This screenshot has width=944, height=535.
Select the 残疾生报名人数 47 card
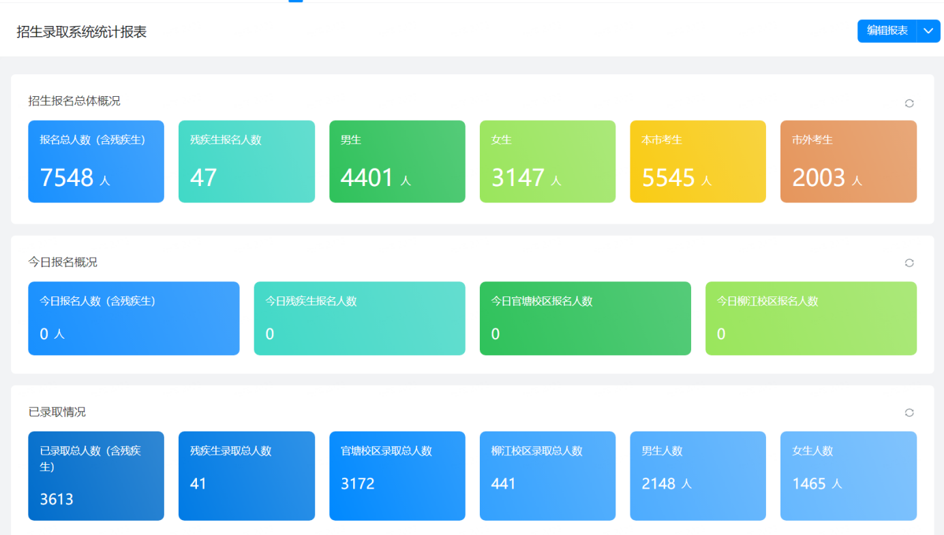click(247, 161)
